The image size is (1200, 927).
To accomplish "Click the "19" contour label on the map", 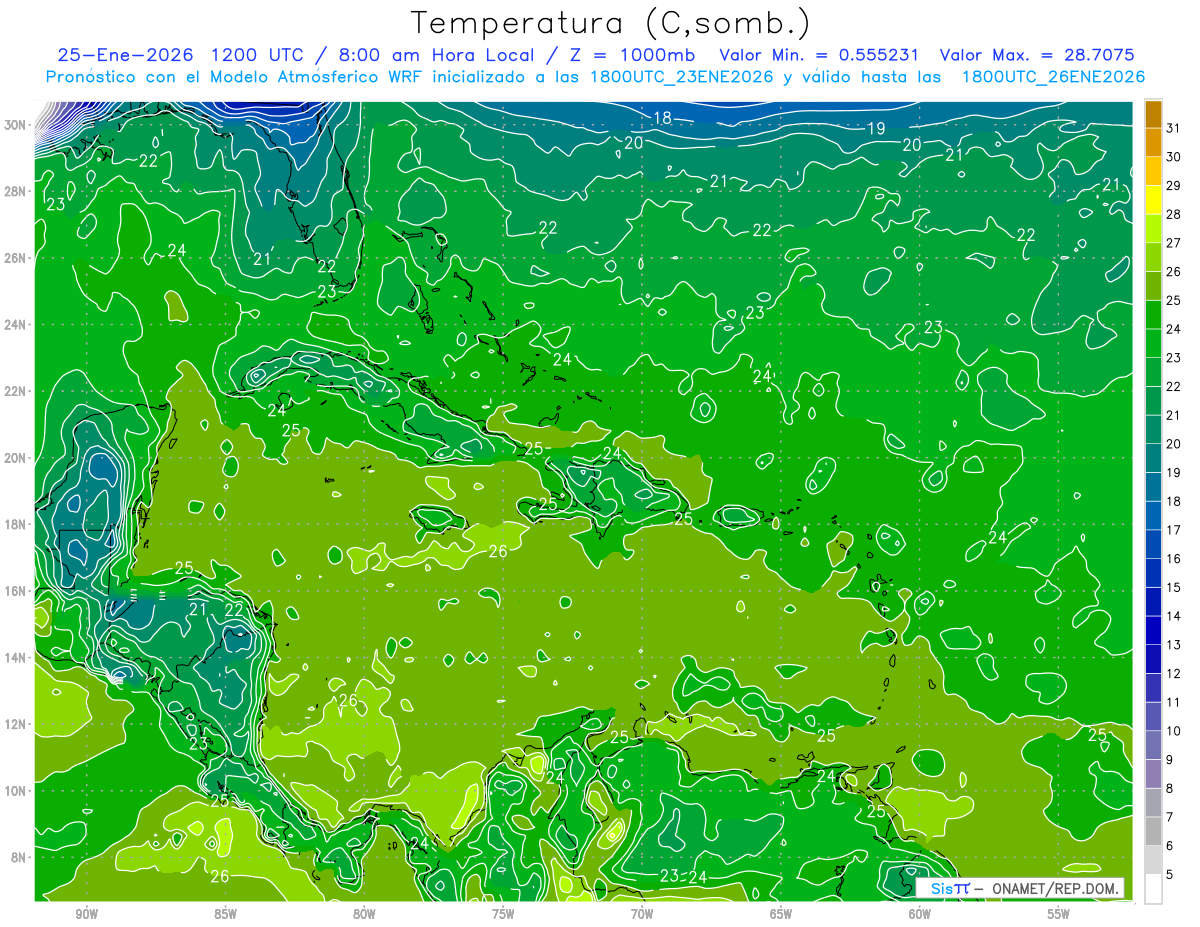I will (x=876, y=128).
